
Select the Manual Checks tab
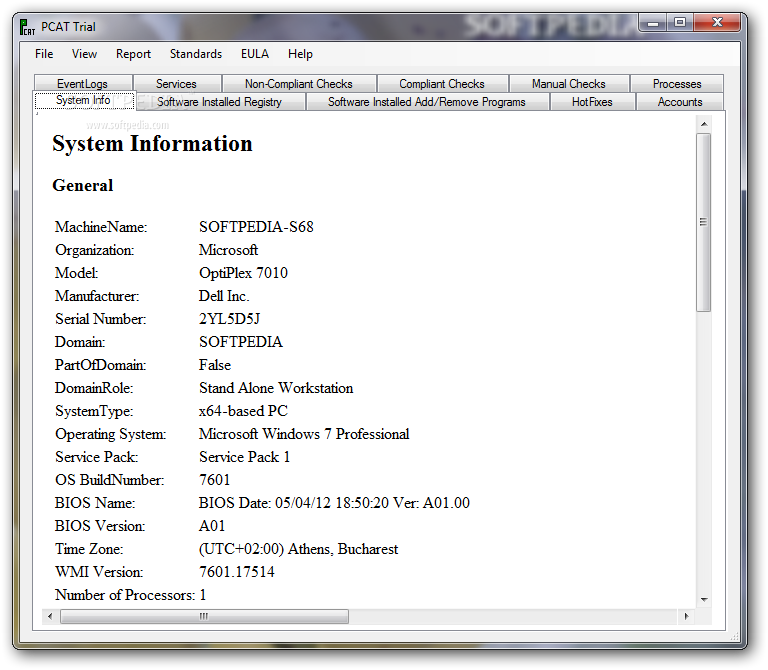point(569,84)
